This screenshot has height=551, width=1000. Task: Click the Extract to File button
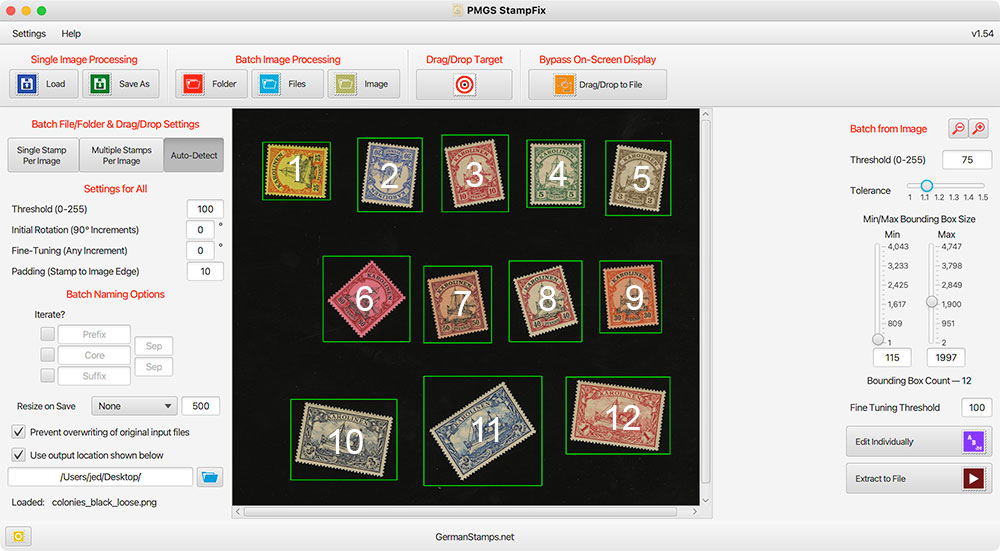click(919, 478)
